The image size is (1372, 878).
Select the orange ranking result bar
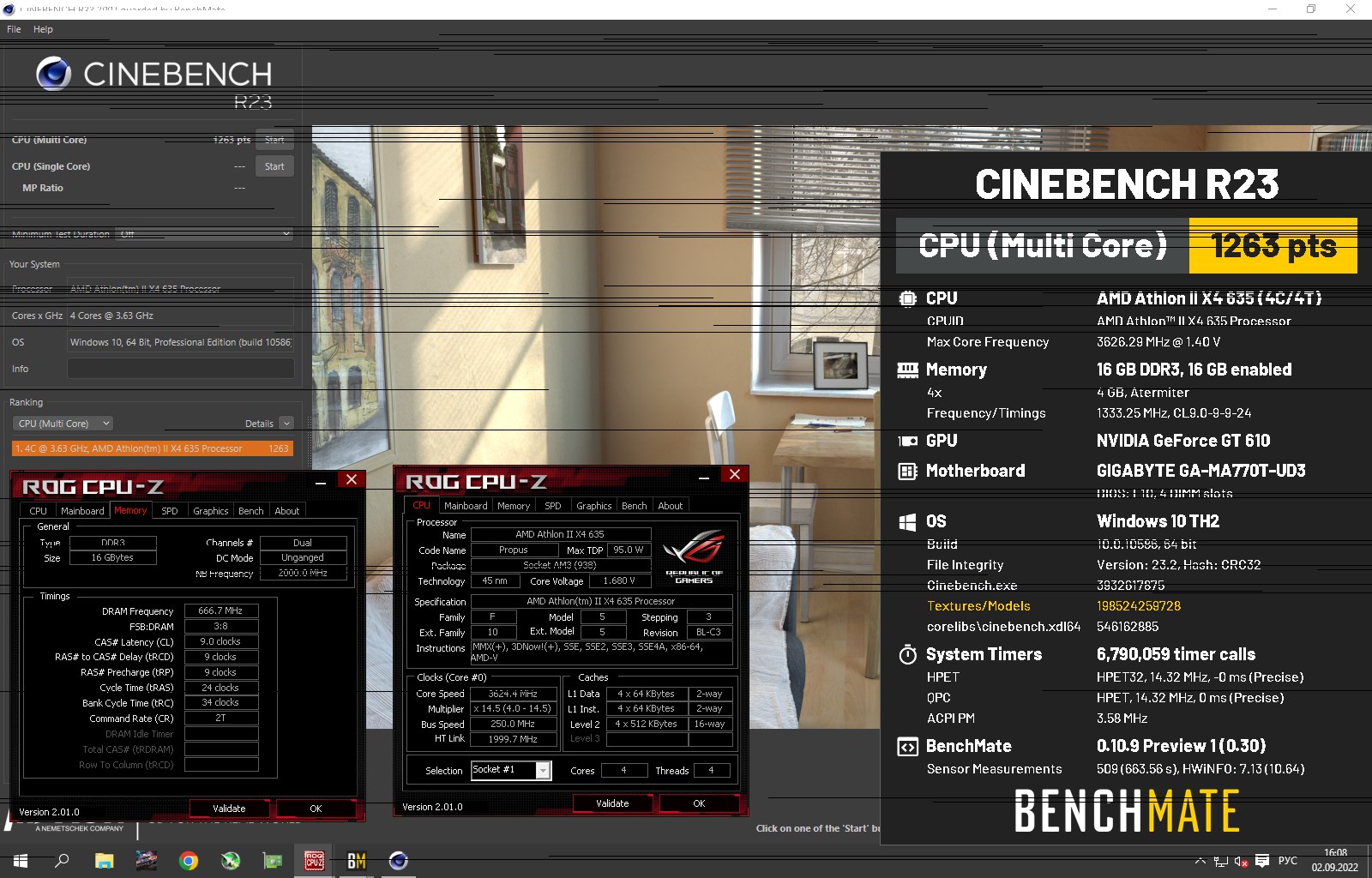[153, 448]
